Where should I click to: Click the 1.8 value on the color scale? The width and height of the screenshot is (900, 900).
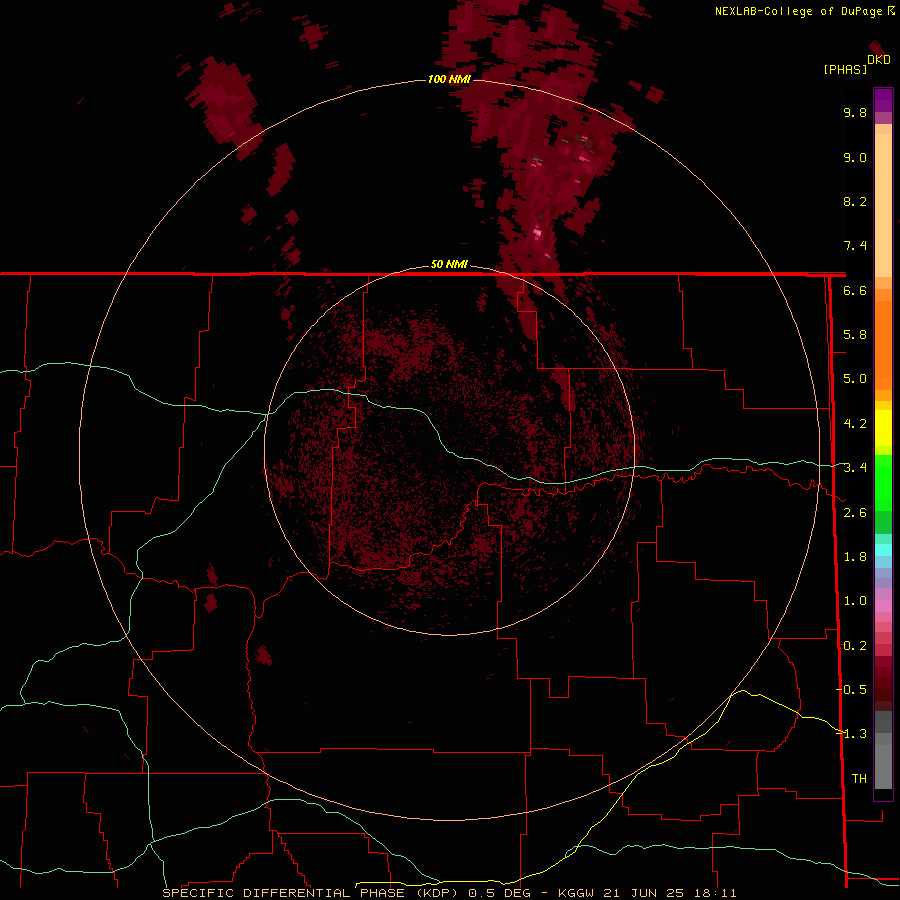point(855,557)
